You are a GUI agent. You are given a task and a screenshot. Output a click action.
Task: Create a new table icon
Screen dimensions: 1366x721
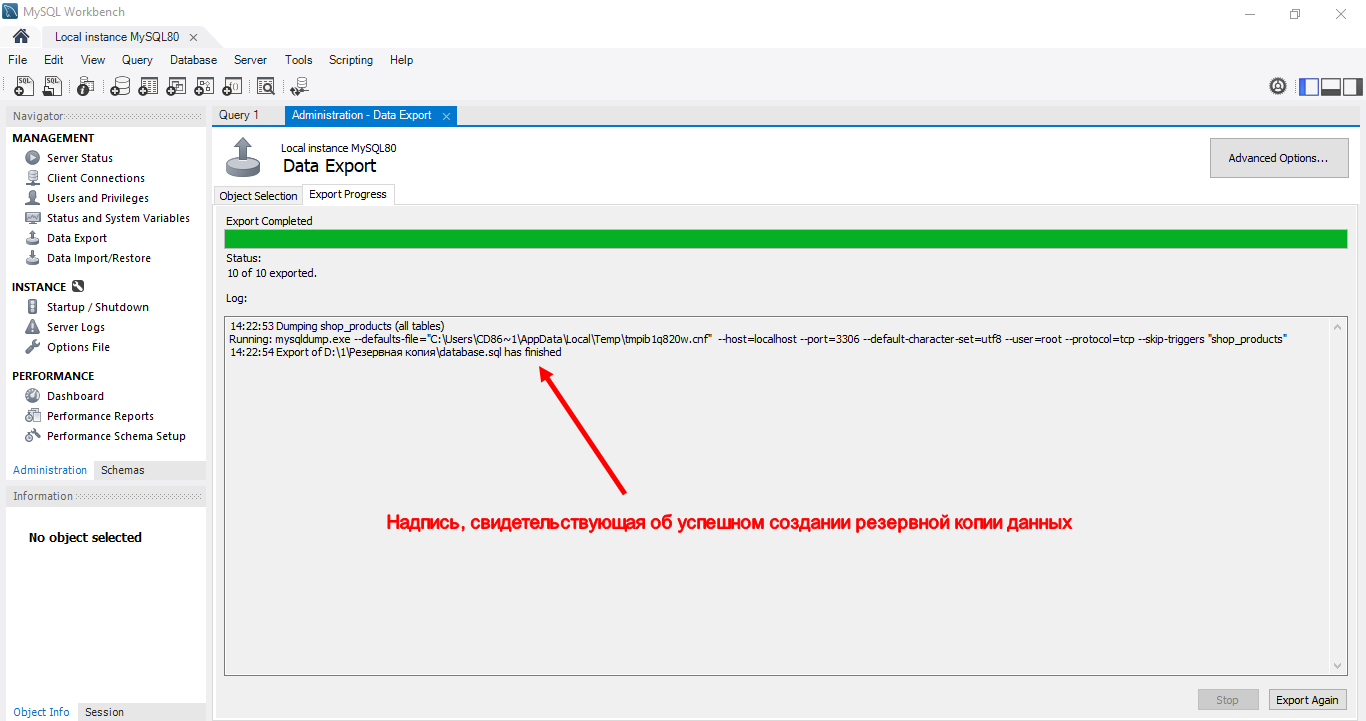148,87
